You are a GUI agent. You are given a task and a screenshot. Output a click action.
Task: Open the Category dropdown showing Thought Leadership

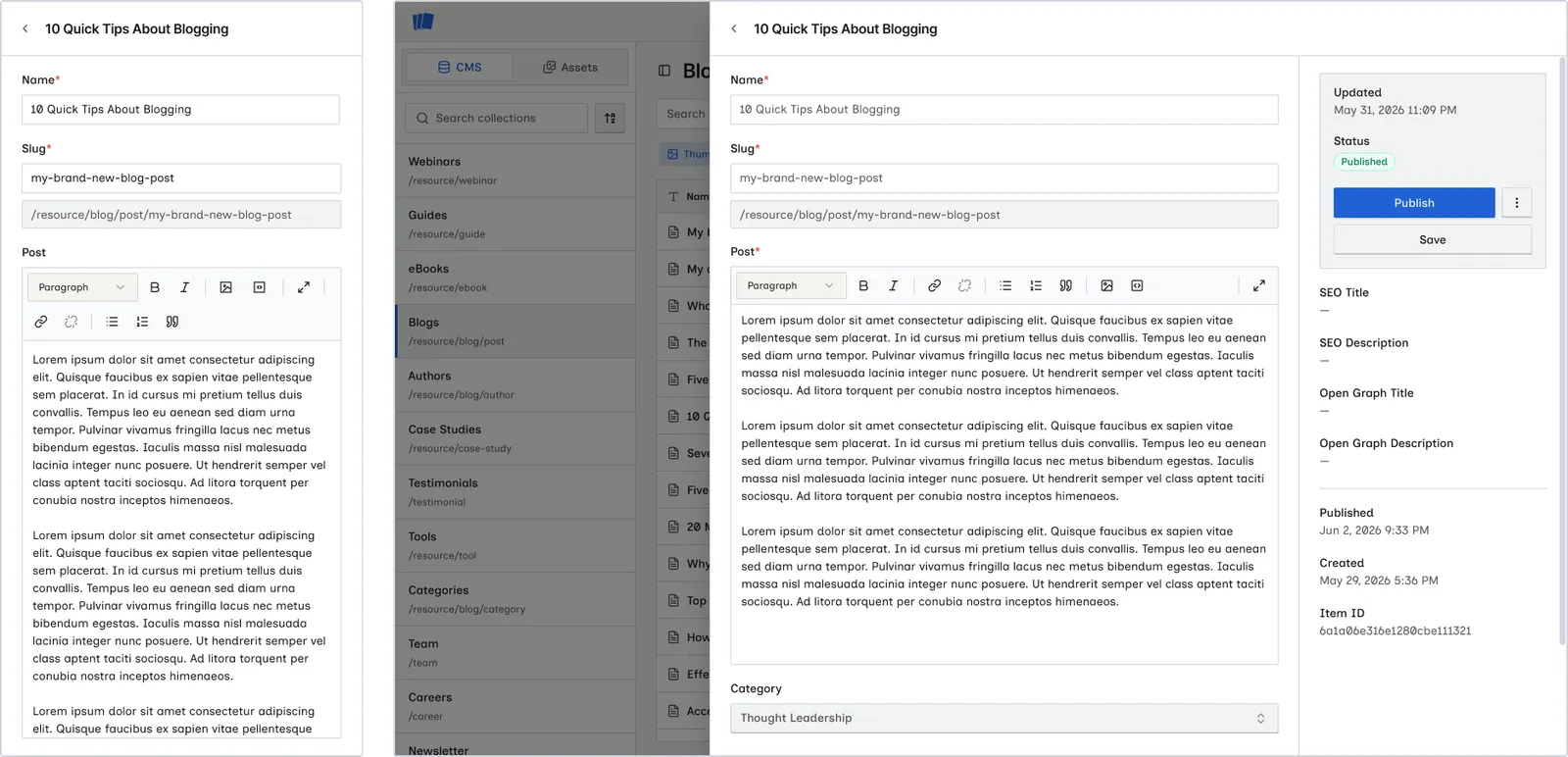[1004, 718]
